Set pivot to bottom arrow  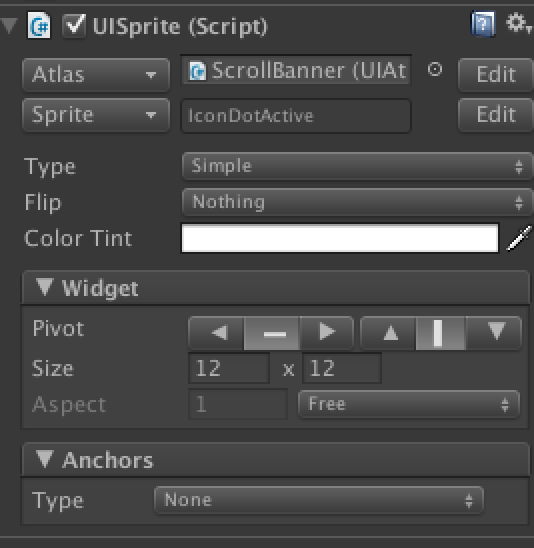pos(493,332)
